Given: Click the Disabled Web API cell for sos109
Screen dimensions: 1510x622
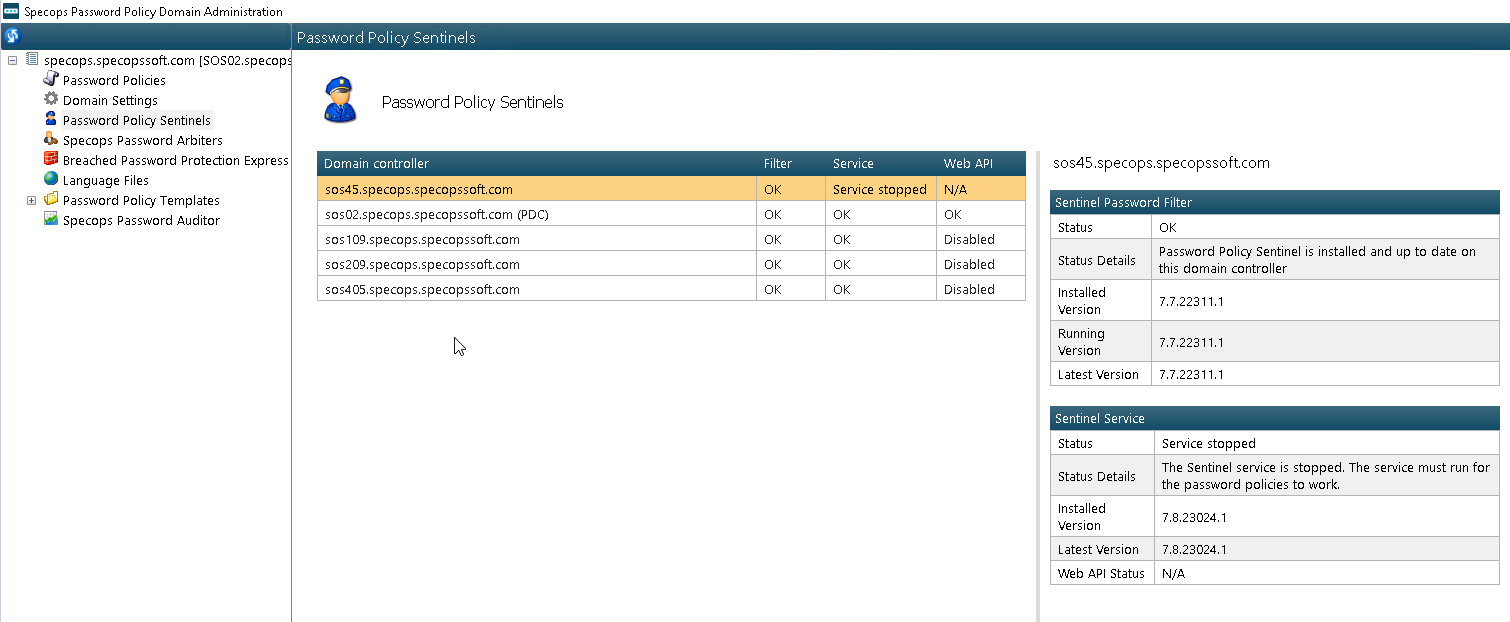Looking at the screenshot, I should coord(981,239).
